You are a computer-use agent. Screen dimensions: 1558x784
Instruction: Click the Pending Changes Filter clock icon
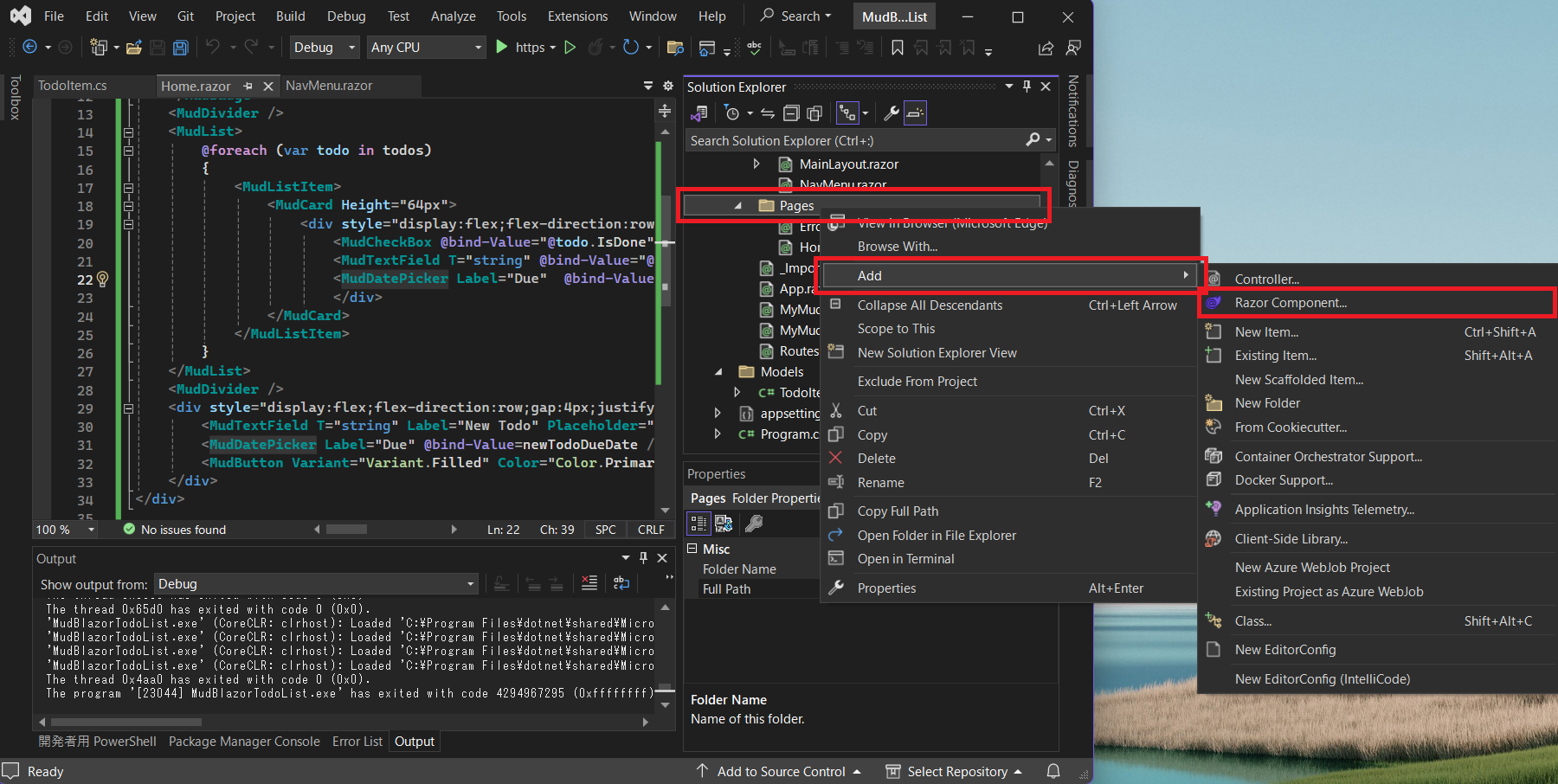[x=732, y=113]
